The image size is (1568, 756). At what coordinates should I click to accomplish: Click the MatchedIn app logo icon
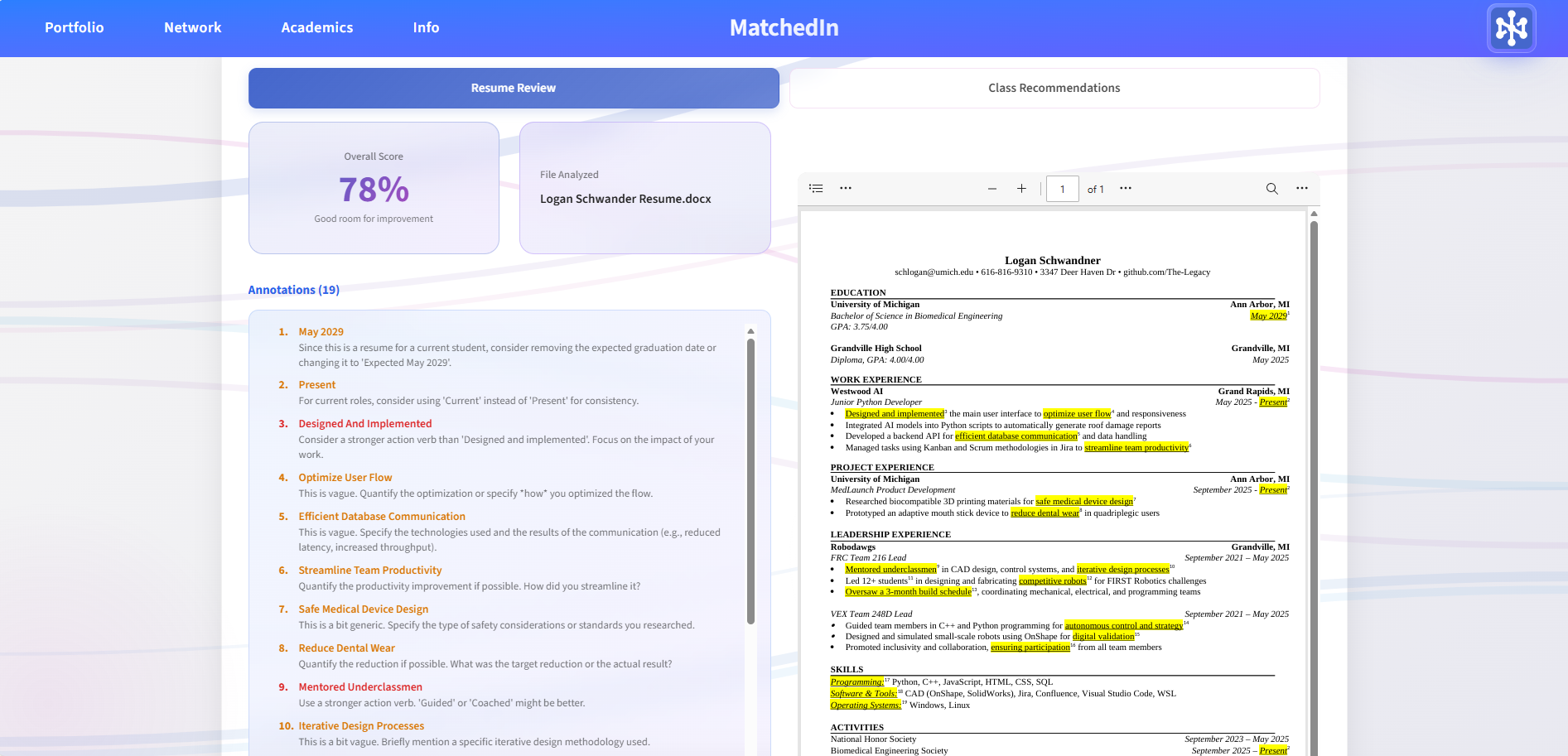tap(1511, 28)
